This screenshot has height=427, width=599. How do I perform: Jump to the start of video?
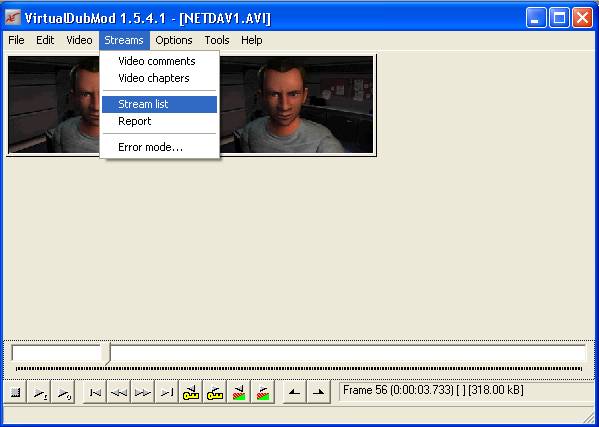pyautogui.click(x=95, y=392)
